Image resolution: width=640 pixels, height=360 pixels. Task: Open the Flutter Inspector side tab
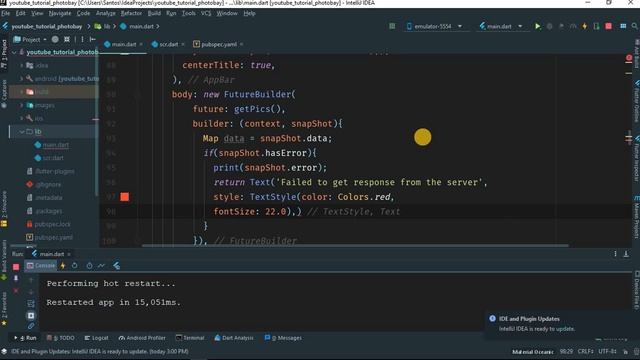tap(636, 159)
